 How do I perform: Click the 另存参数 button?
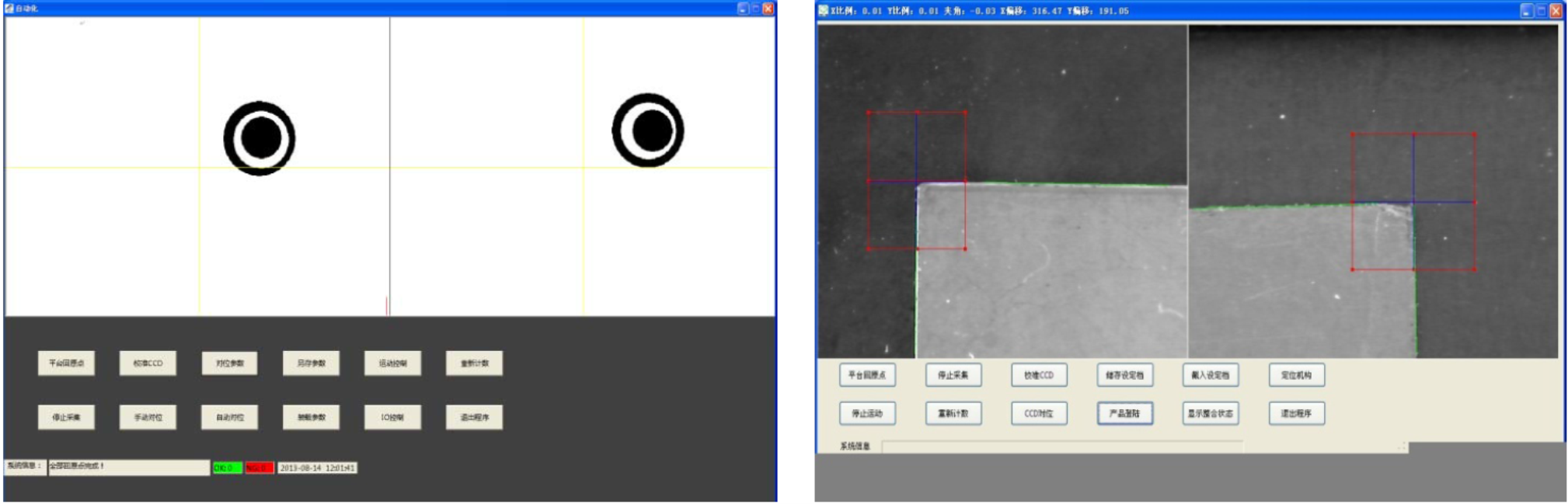coord(311,363)
